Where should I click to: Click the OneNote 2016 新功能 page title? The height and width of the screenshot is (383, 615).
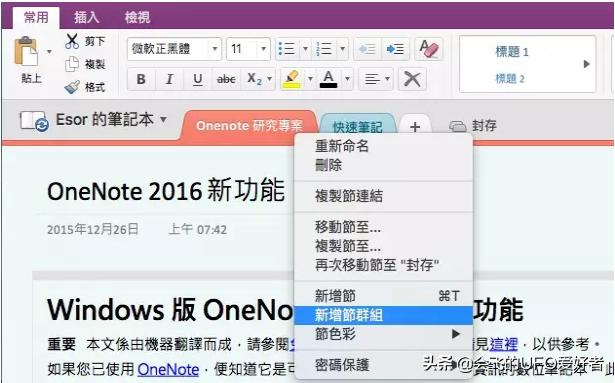(166, 191)
